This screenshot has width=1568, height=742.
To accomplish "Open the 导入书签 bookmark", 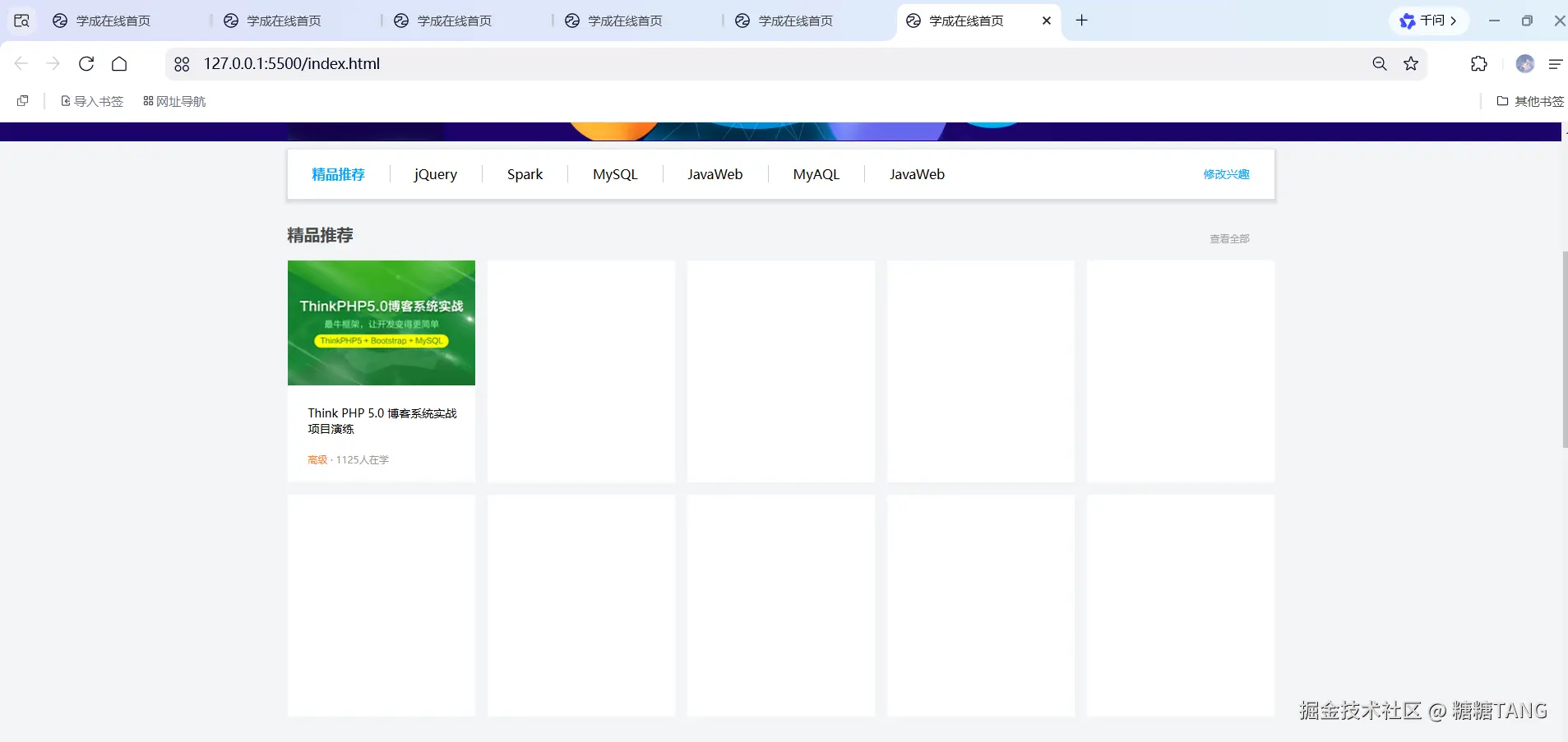I will click(92, 101).
